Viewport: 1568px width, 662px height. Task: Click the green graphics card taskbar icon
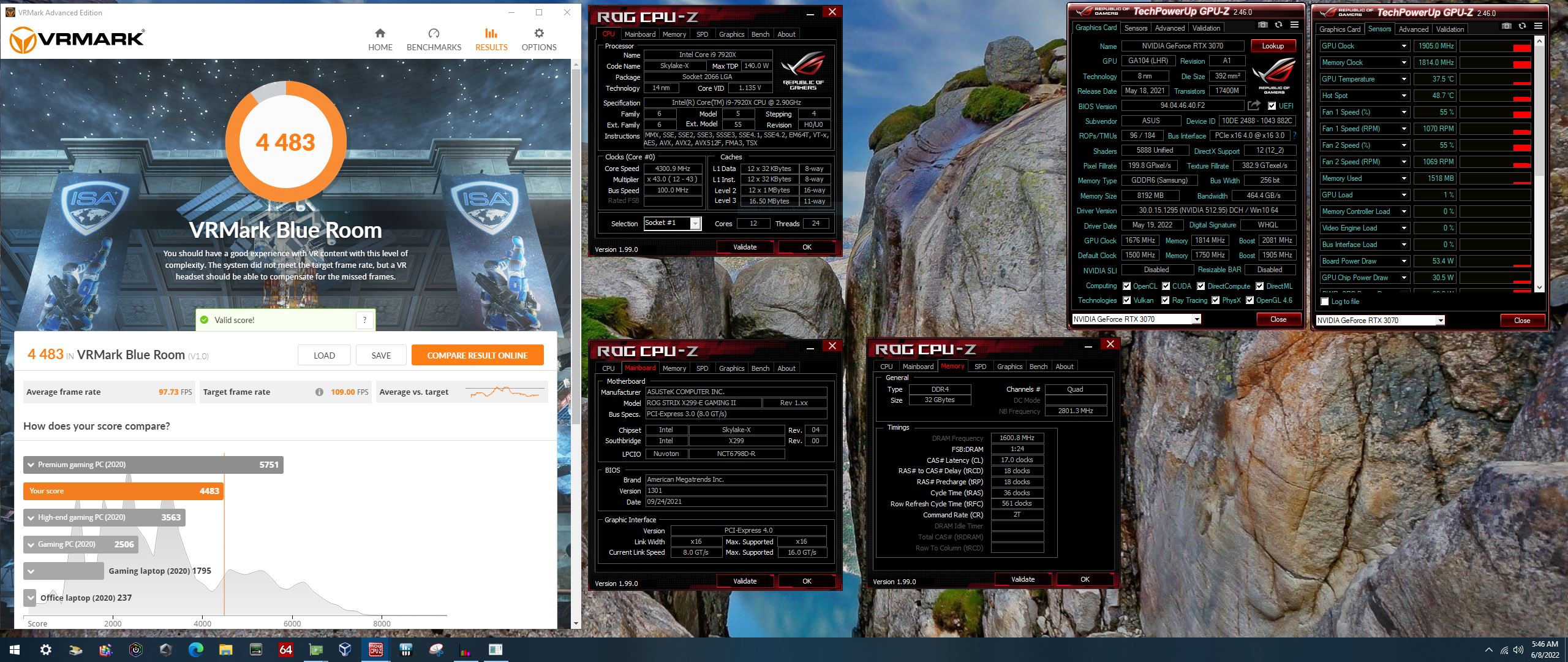click(x=316, y=650)
